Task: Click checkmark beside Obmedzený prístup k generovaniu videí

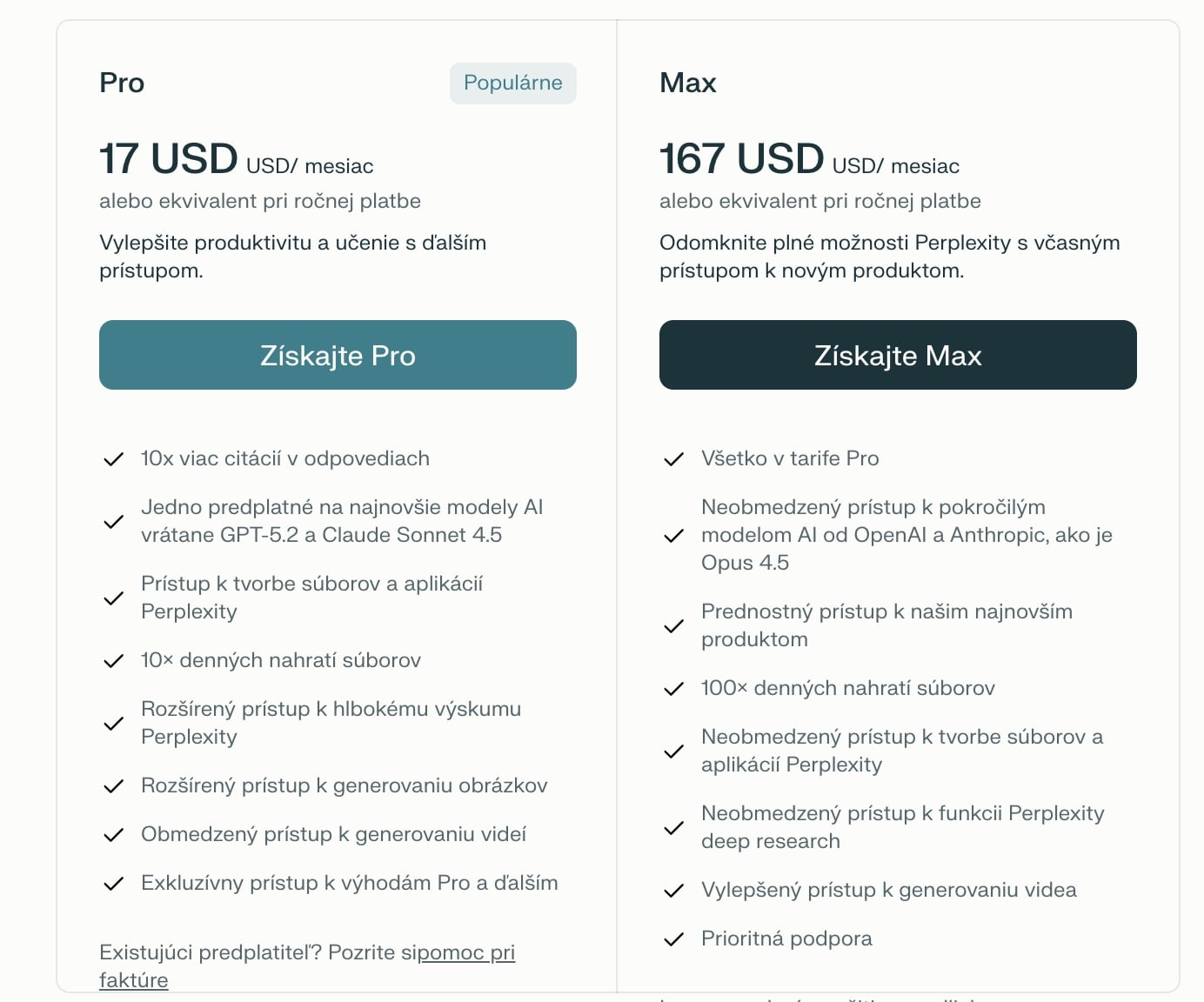Action: (x=114, y=835)
